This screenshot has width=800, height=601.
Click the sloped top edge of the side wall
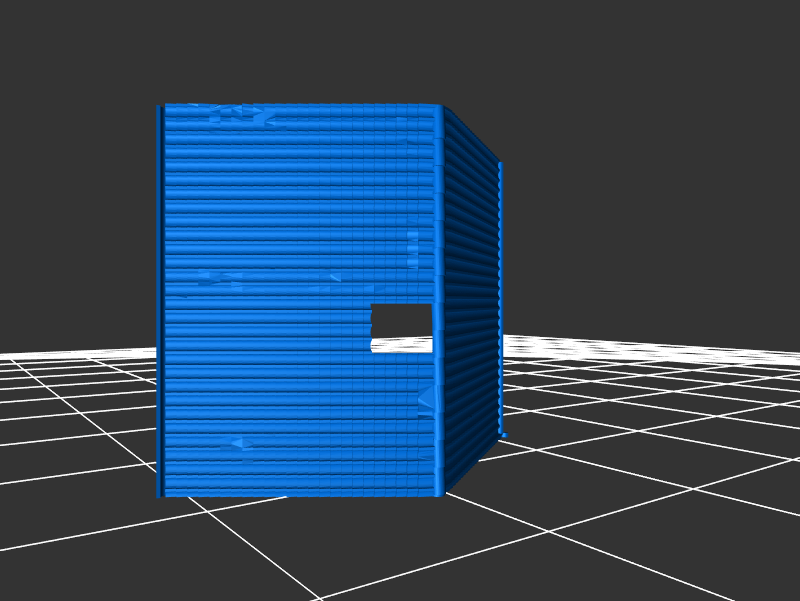pyautogui.click(x=472, y=134)
